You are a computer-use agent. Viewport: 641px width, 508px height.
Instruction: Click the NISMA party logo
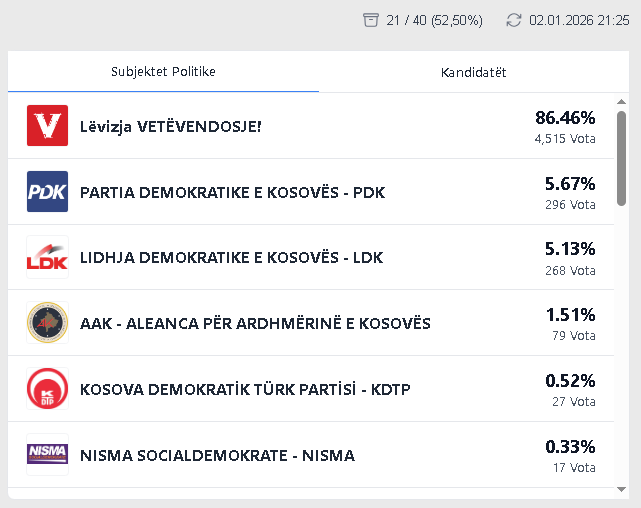coord(47,455)
